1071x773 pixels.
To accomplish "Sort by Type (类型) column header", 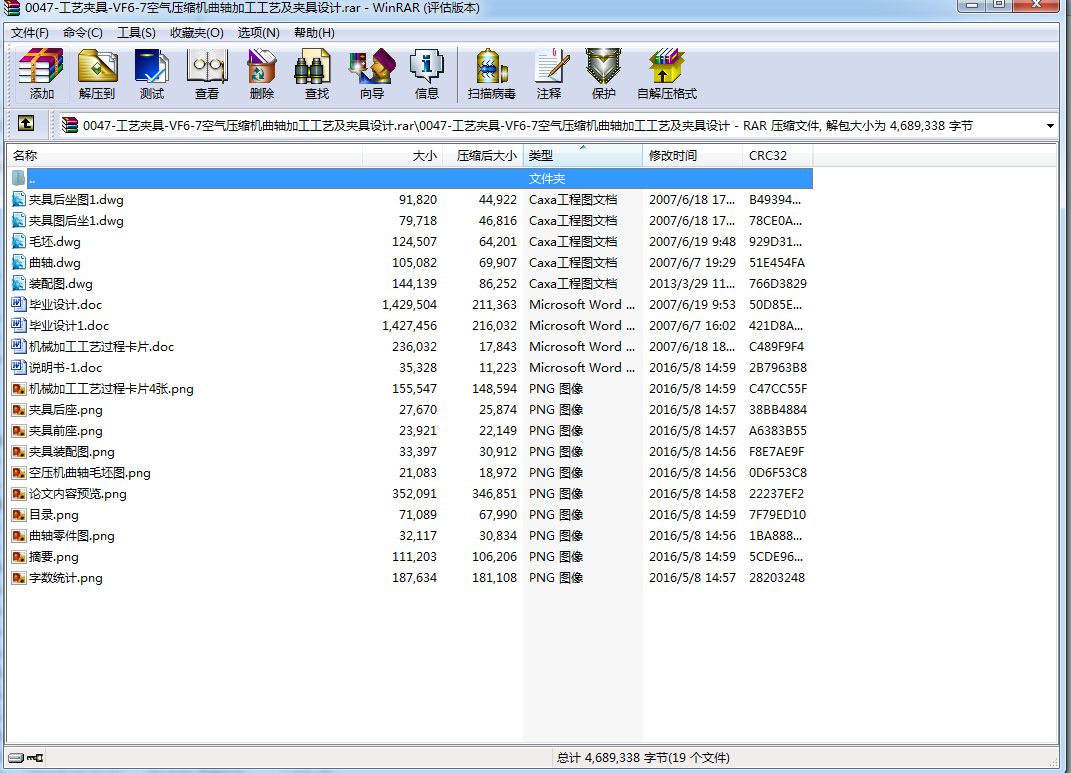I will tap(583, 156).
